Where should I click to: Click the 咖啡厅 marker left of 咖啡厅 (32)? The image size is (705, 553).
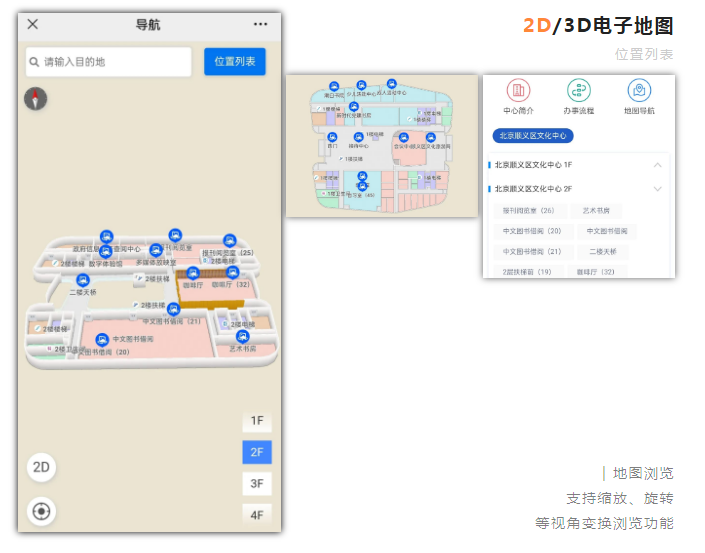[x=193, y=273]
